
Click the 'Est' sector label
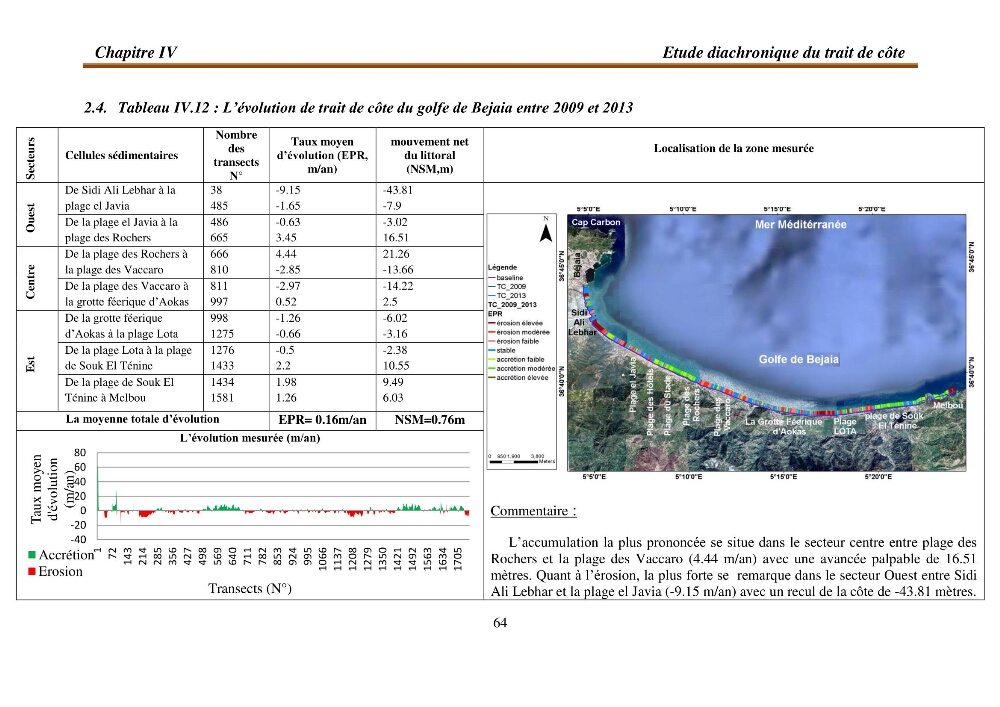[x=31, y=364]
